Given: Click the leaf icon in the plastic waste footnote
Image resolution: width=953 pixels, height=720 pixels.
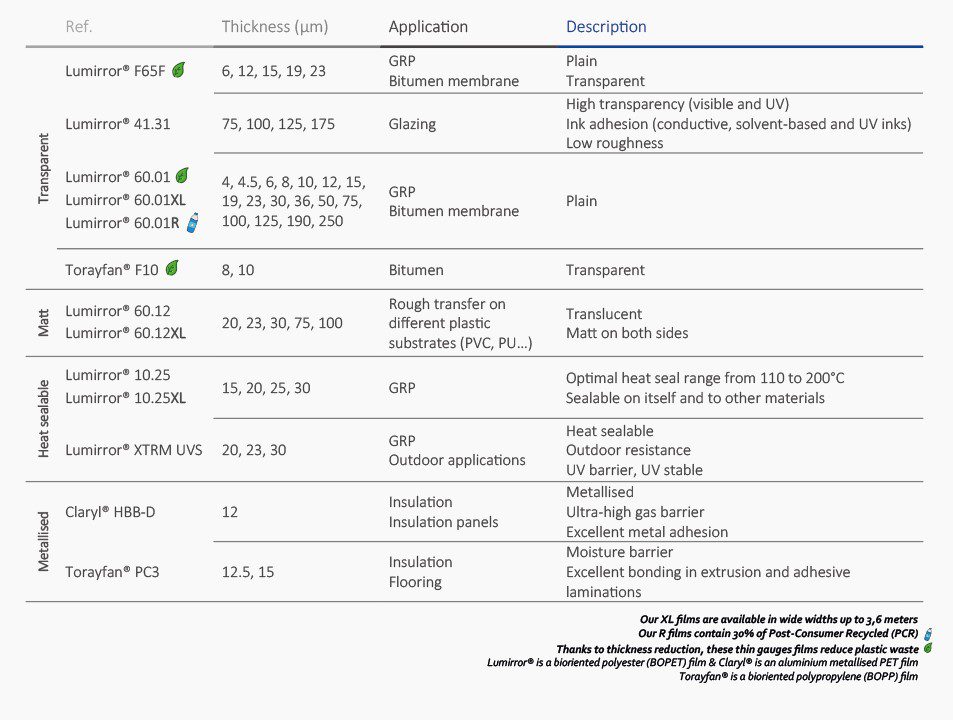Looking at the screenshot, I should 928,648.
